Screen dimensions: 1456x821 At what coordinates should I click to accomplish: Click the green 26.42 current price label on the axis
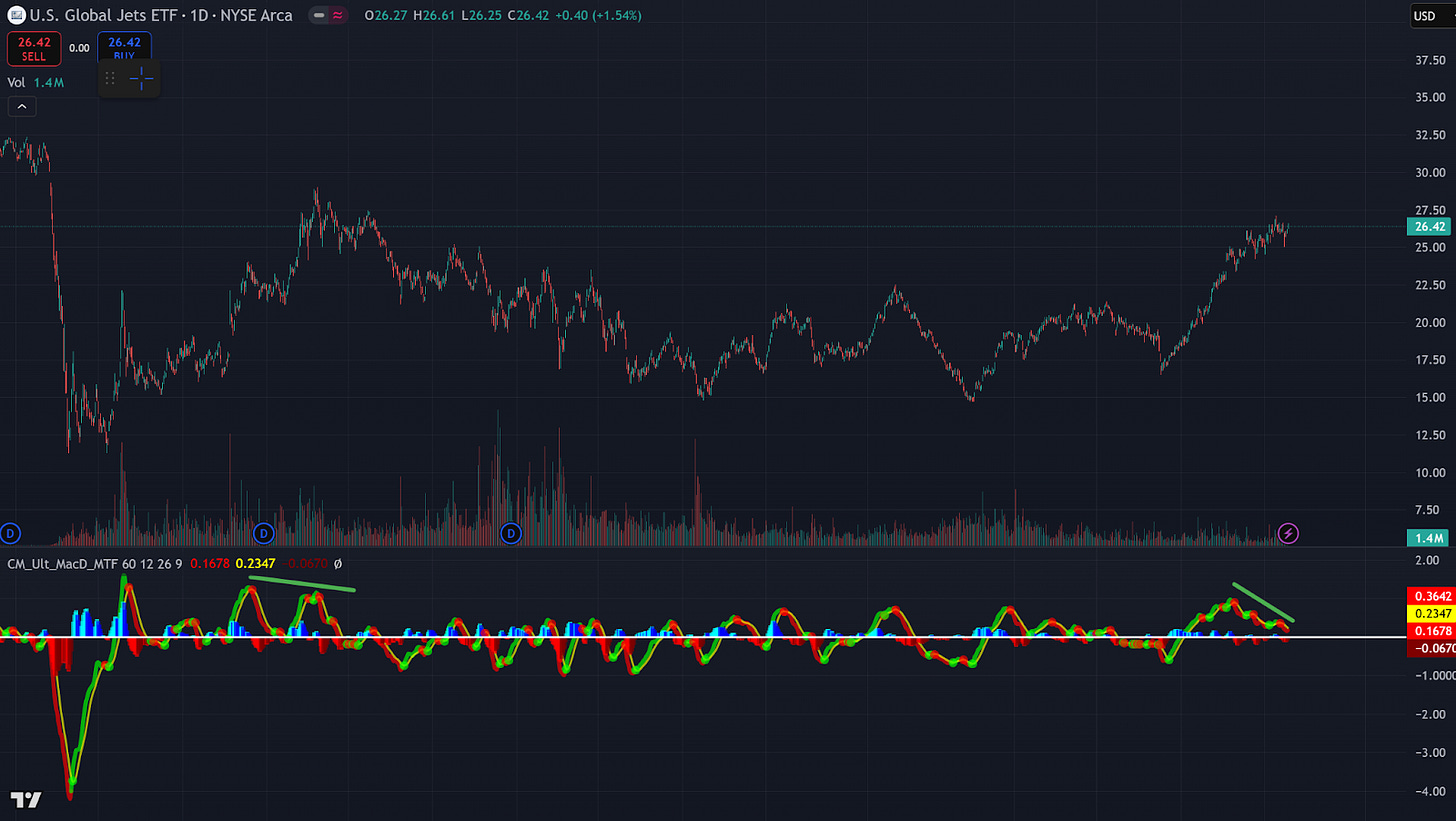[x=1428, y=227]
